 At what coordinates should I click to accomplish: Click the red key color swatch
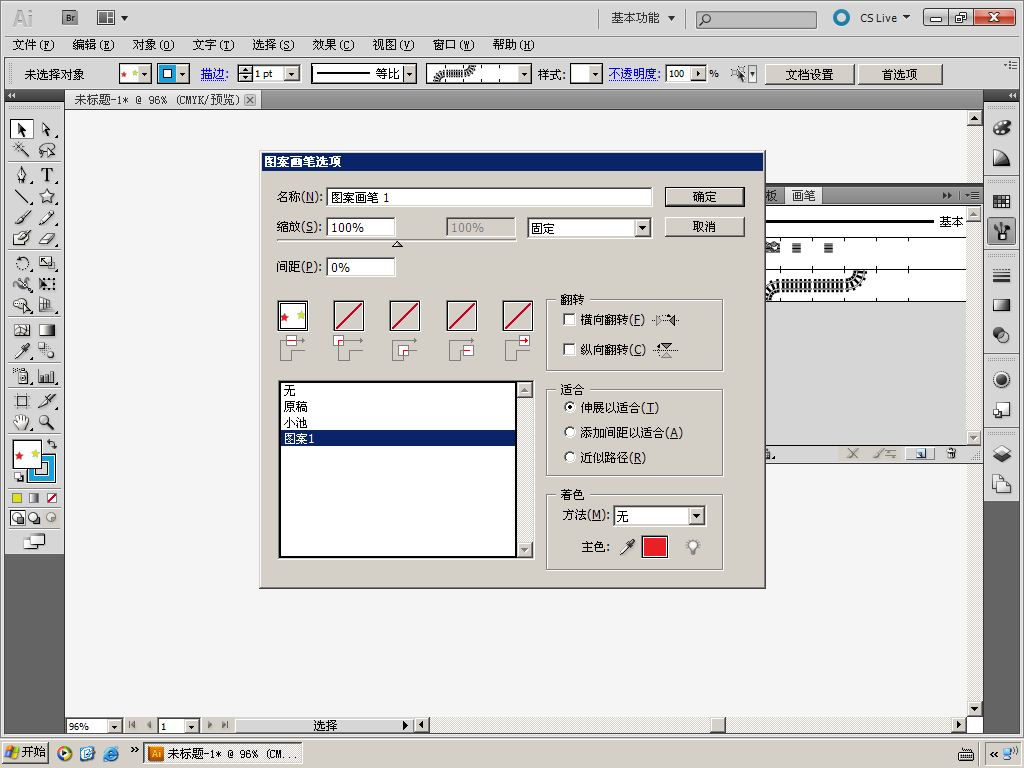[x=654, y=547]
